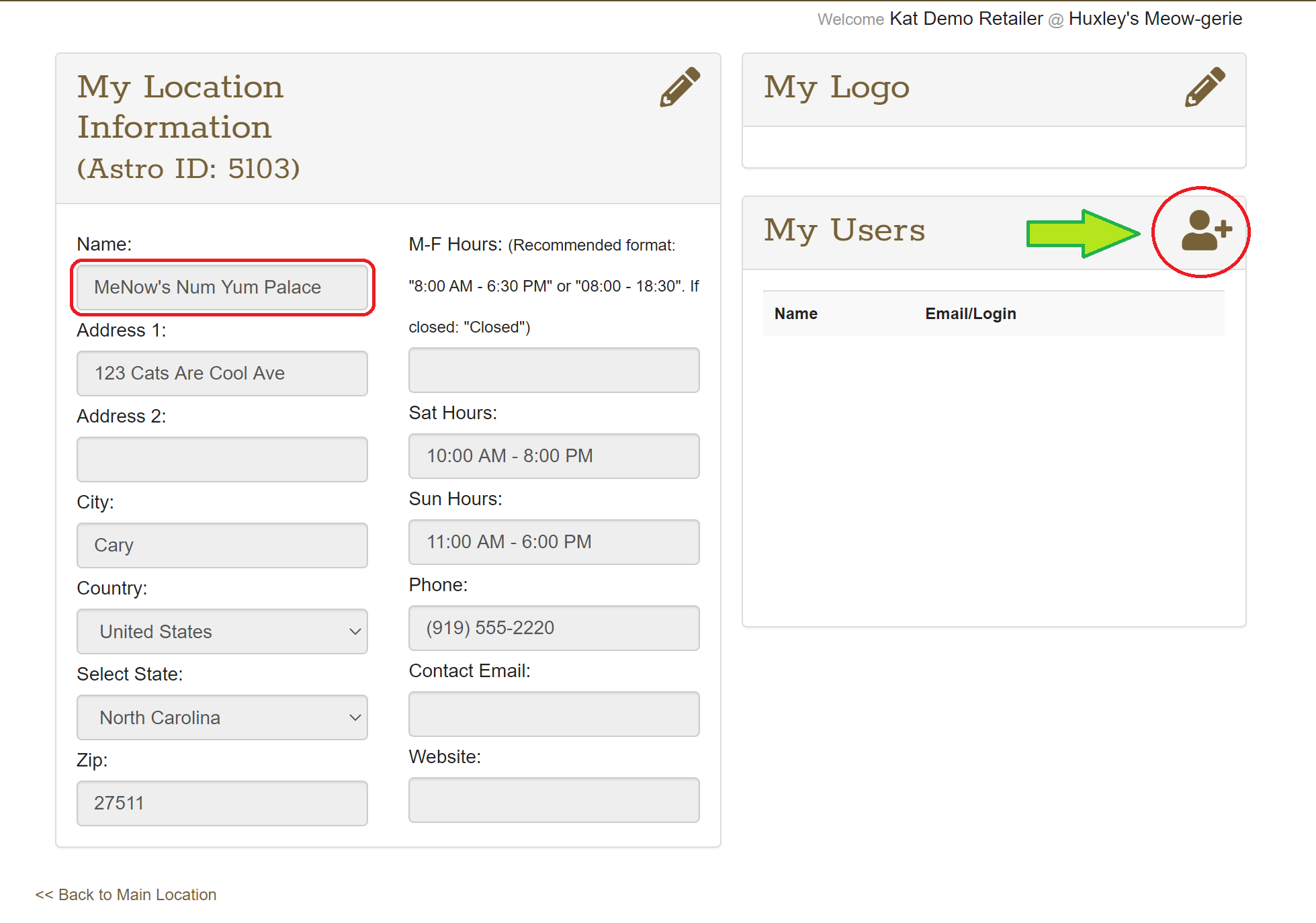
Task: Edit My Location Information with the pencil icon
Action: click(x=679, y=87)
